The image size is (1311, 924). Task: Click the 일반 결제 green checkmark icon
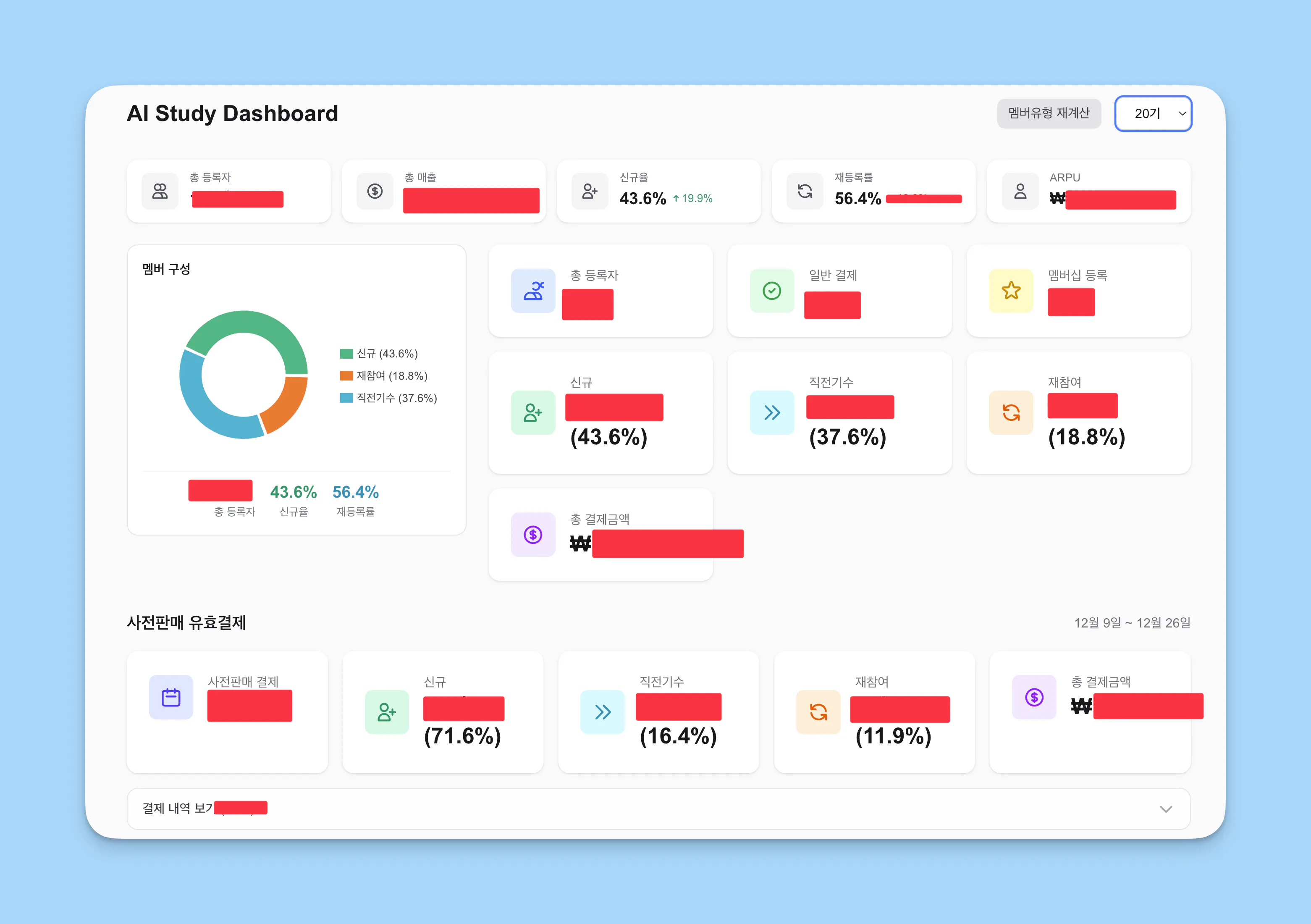pyautogui.click(x=771, y=291)
